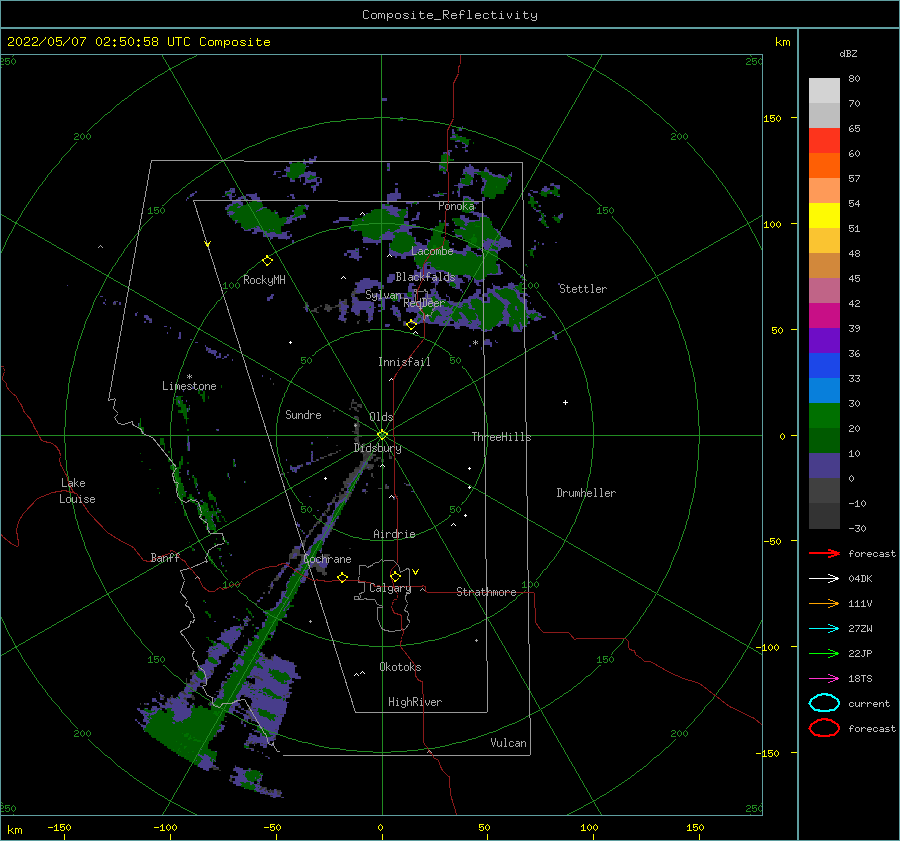This screenshot has height=841, width=900.
Task: Select the yellow 54 dBZ legend swatch
Action: coord(824,215)
